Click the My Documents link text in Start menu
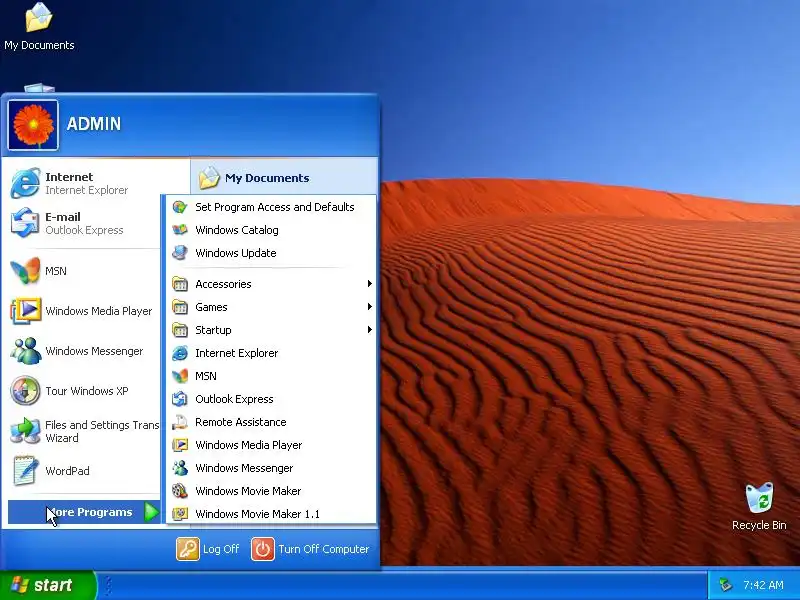800x600 pixels. [x=267, y=178]
